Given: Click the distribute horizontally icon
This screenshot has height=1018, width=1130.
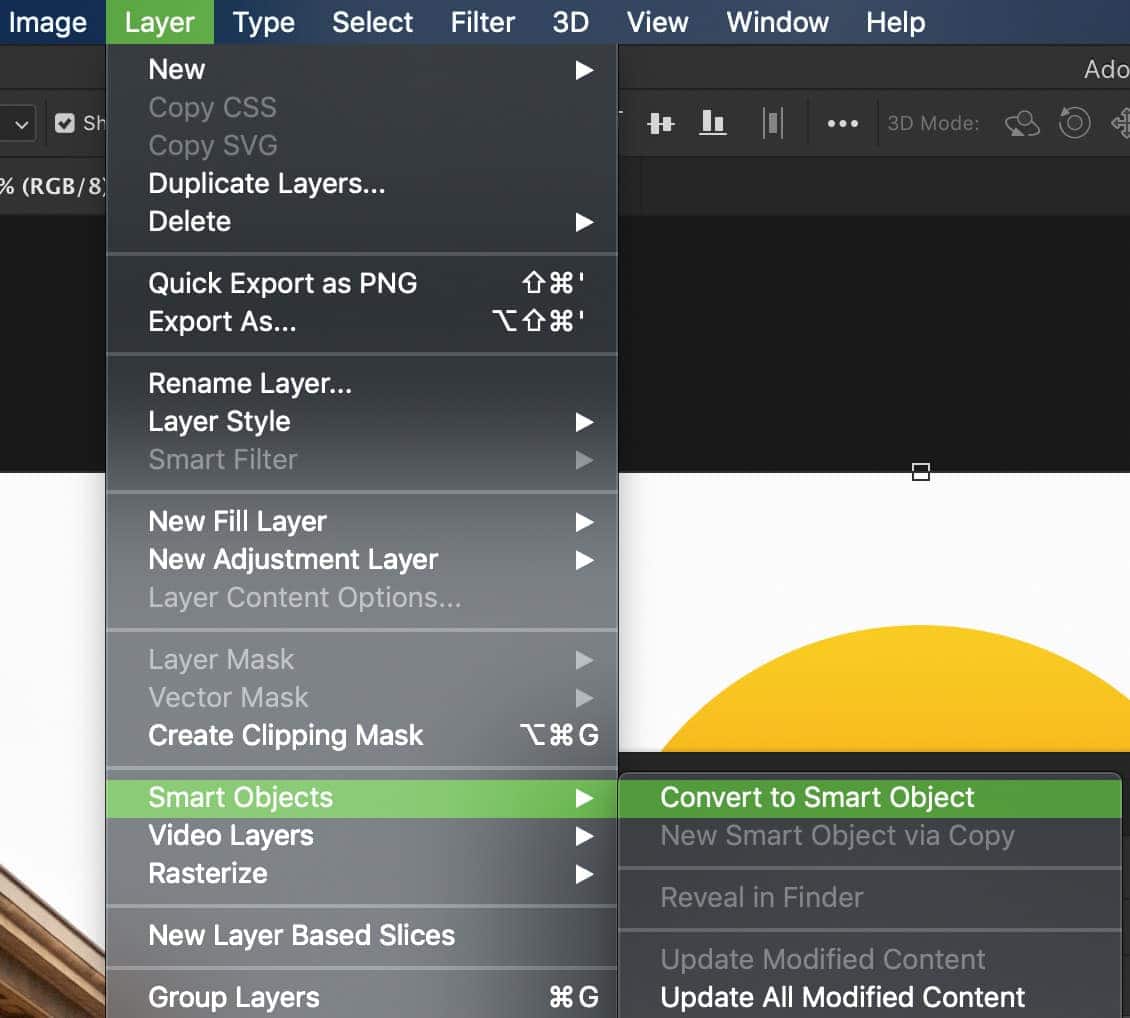Looking at the screenshot, I should tap(773, 123).
